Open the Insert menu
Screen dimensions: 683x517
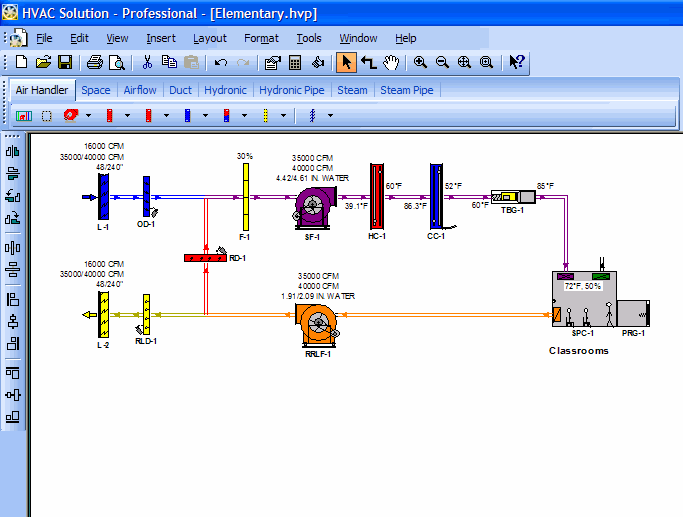[160, 38]
